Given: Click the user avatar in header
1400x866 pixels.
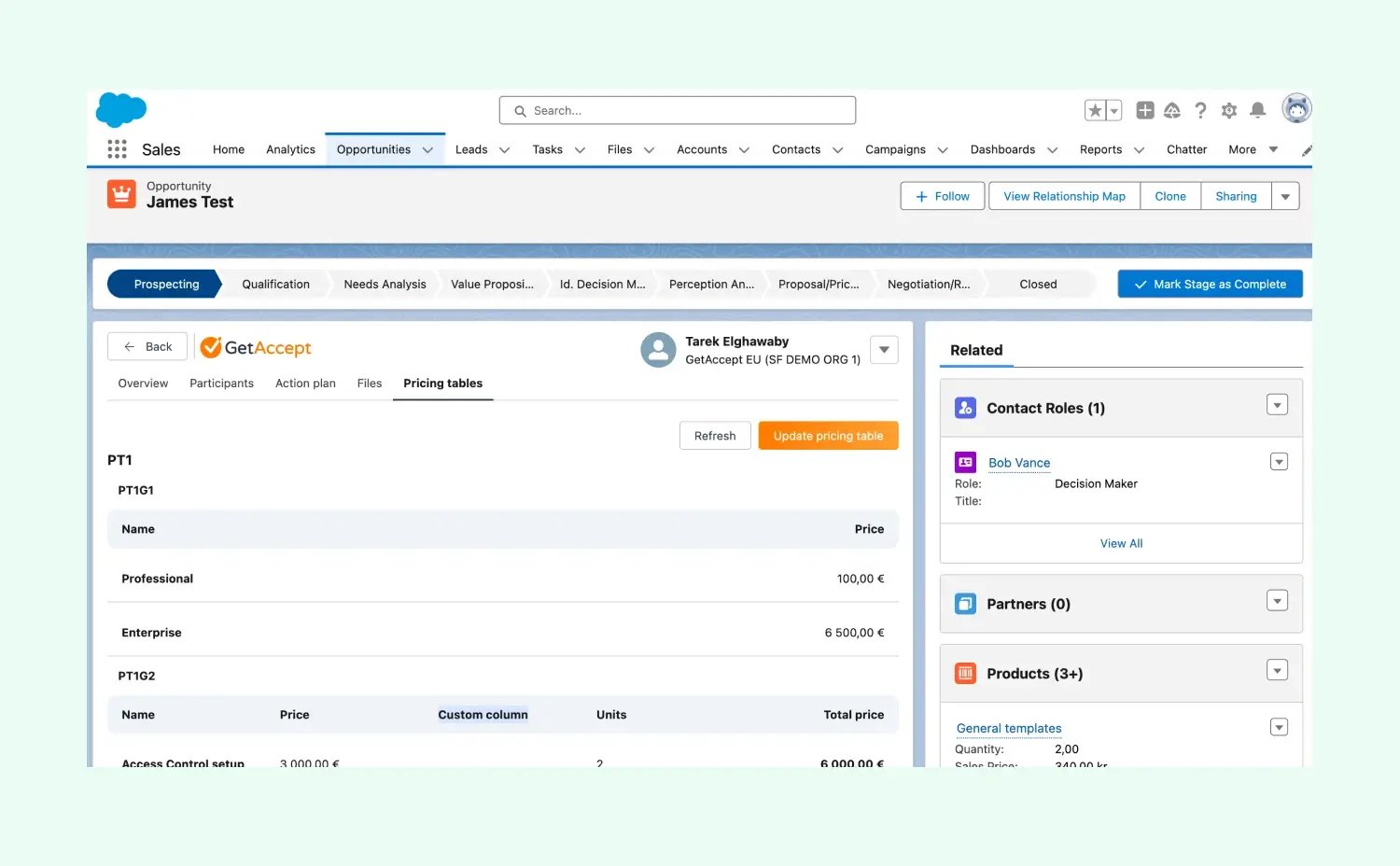Looking at the screenshot, I should (x=1296, y=108).
